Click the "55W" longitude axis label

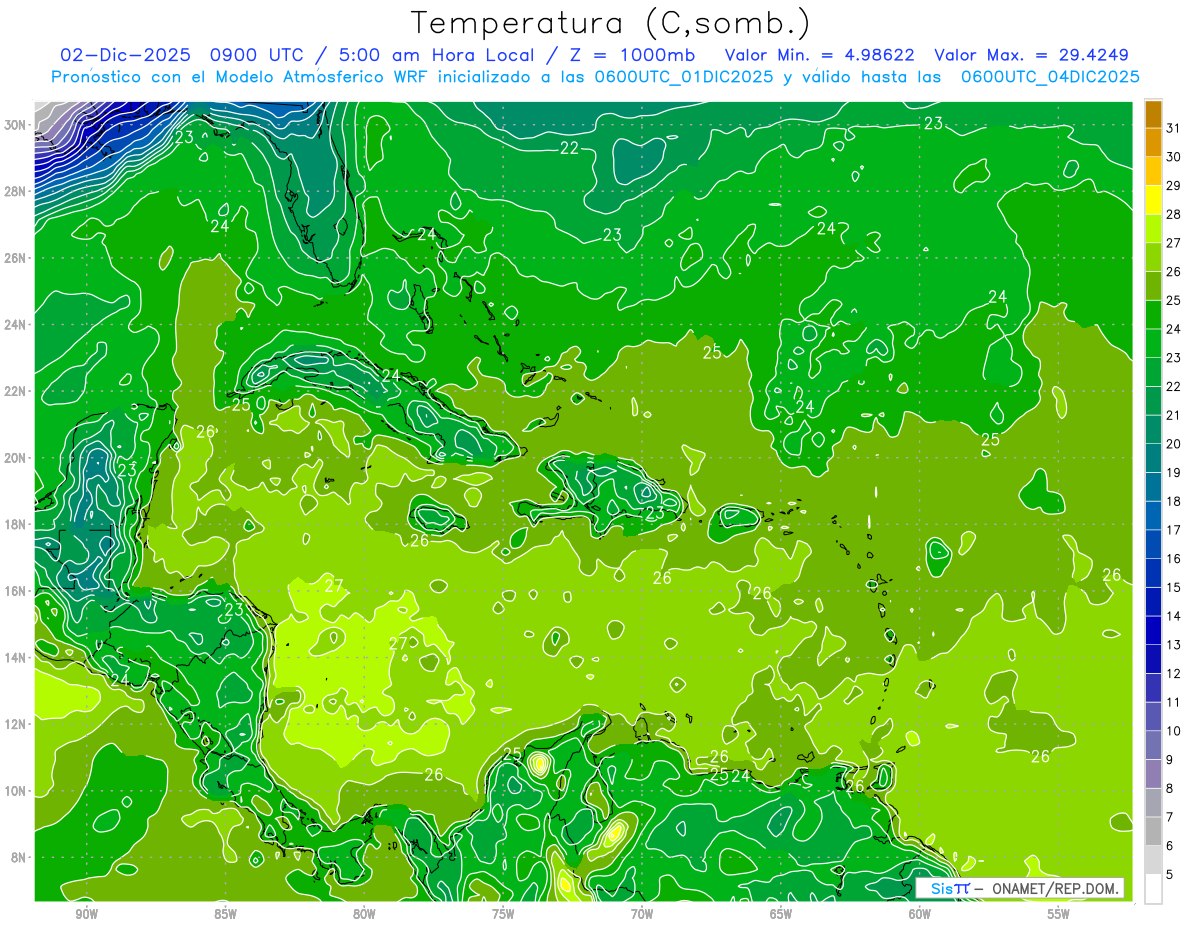1059,914
